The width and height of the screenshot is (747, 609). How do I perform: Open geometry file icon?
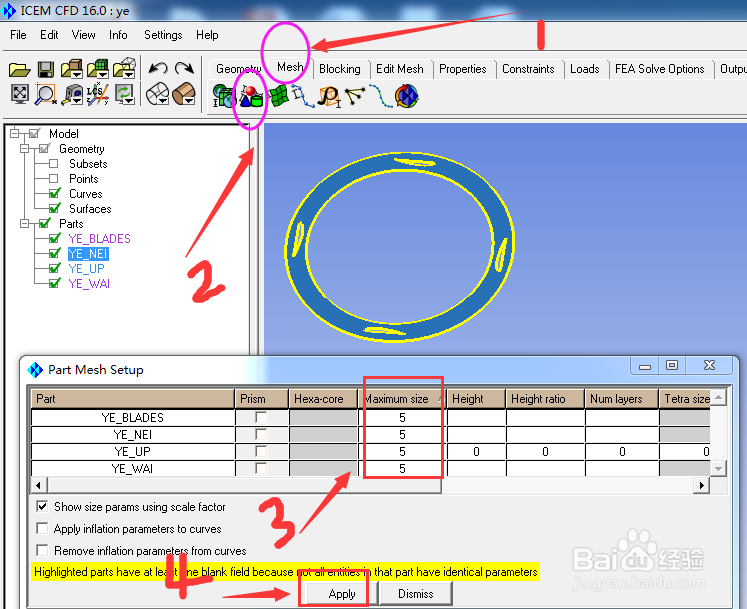tap(71, 69)
